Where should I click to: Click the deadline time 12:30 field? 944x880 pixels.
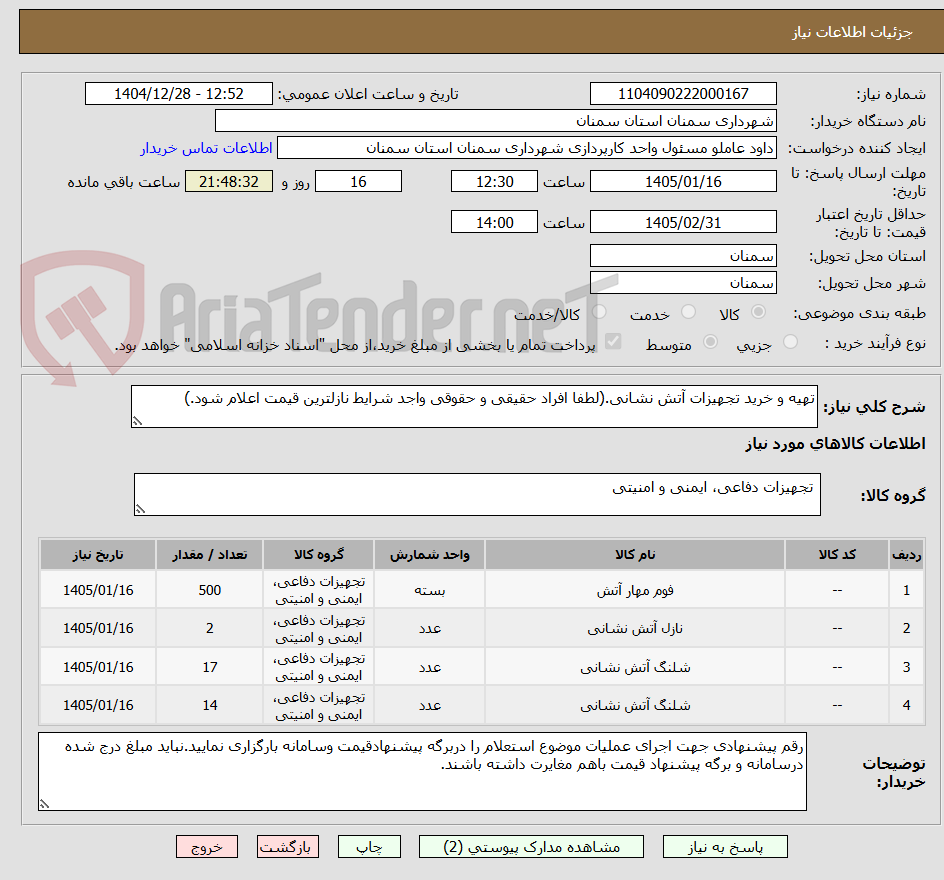click(494, 181)
